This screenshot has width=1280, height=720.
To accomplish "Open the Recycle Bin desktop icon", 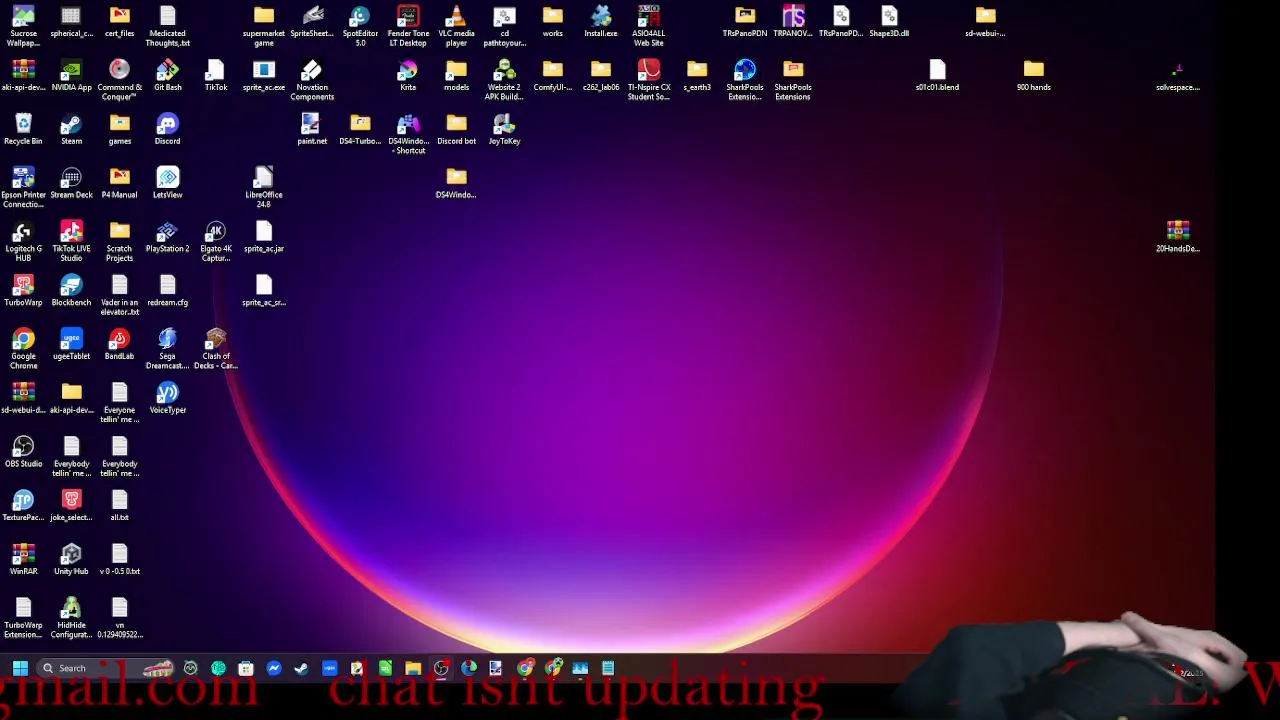I will pos(23,129).
